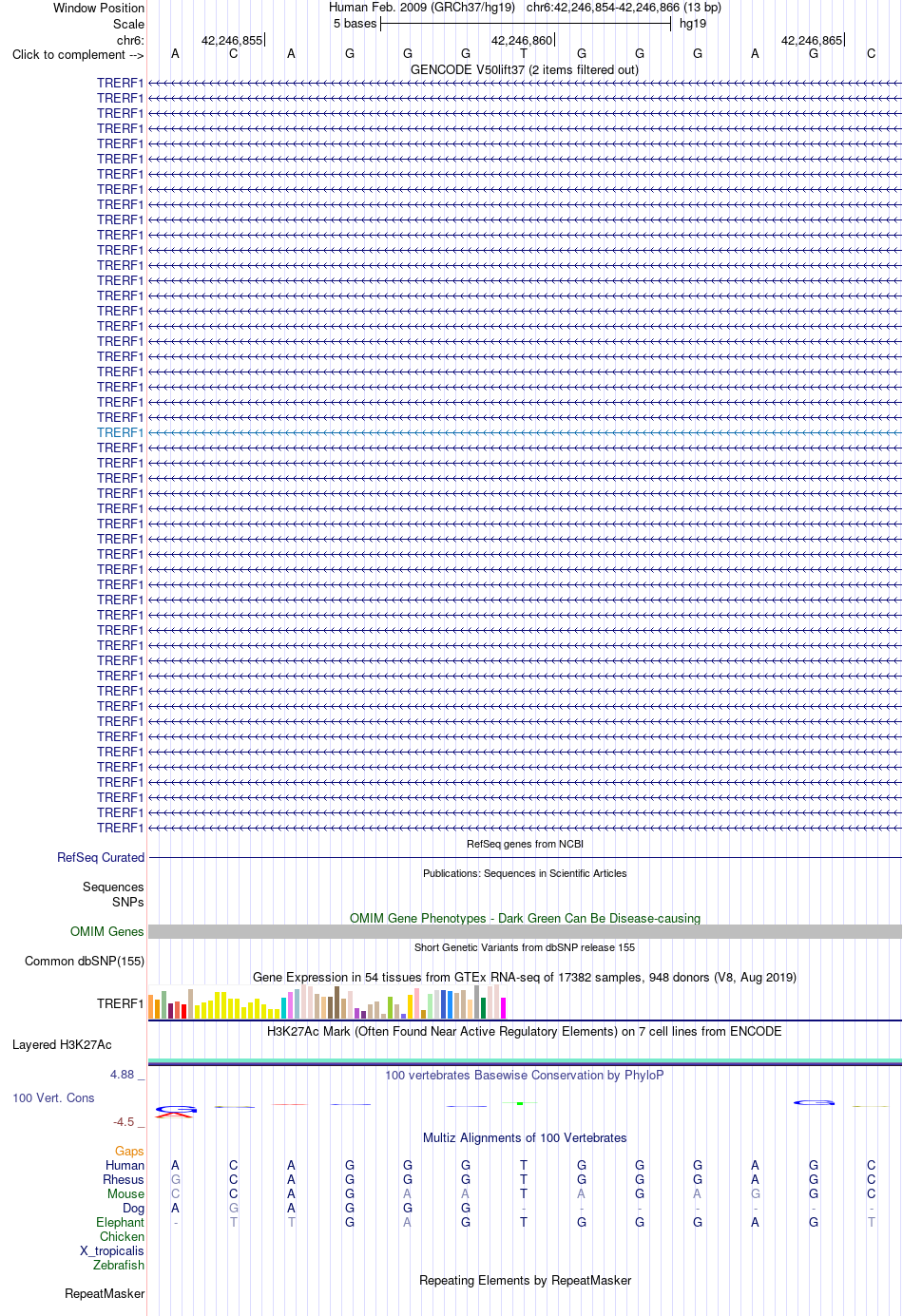Viewport: 903px width, 1316px height.
Task: Click the TRERF1 label beside the GTEx chart
Action: (x=120, y=1003)
